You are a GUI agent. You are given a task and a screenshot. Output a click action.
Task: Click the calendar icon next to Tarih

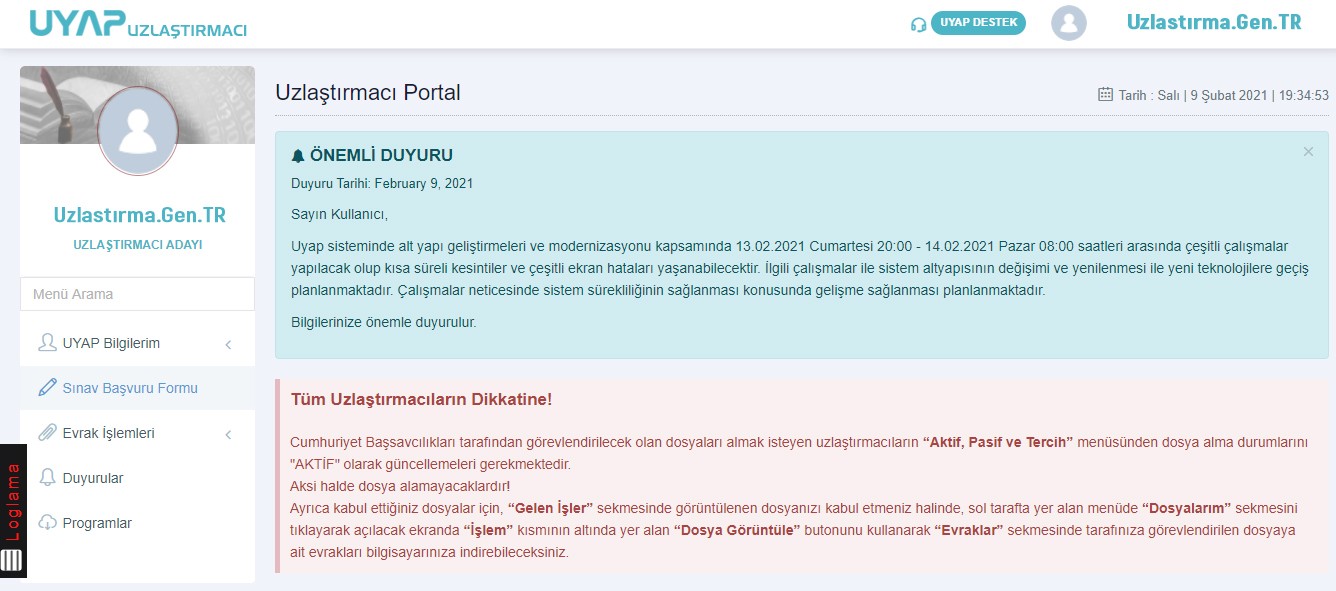coord(1105,95)
